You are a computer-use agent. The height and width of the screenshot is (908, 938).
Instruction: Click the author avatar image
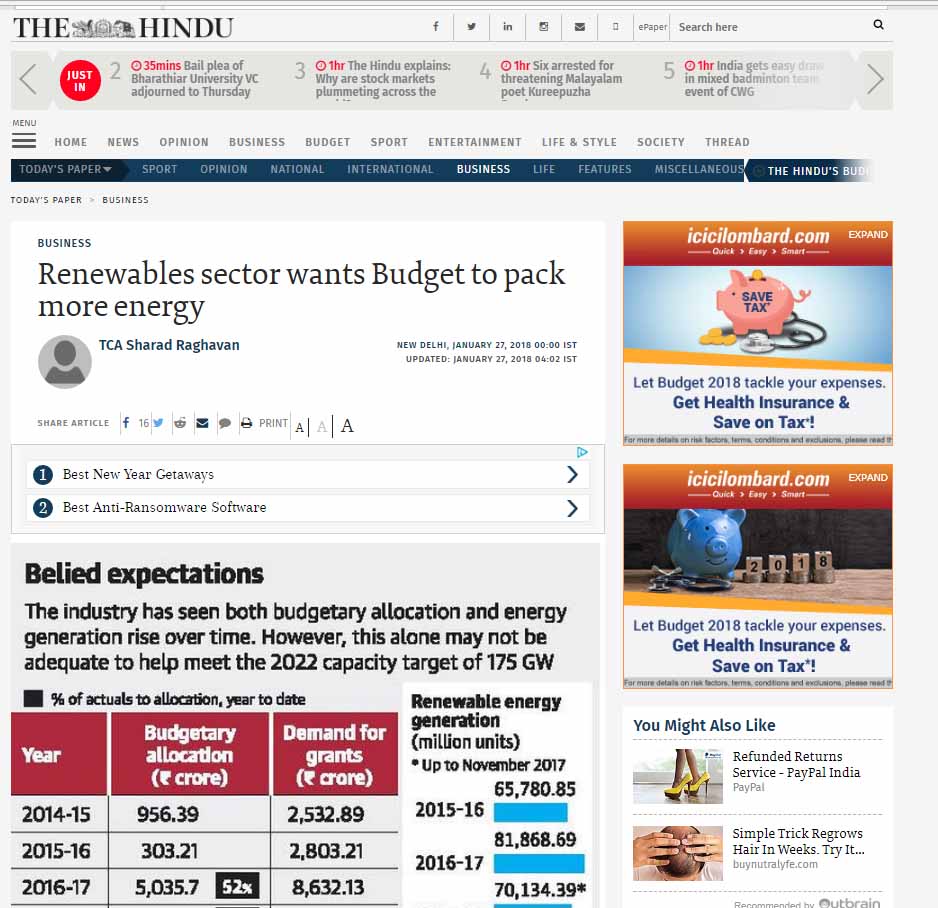click(65, 361)
